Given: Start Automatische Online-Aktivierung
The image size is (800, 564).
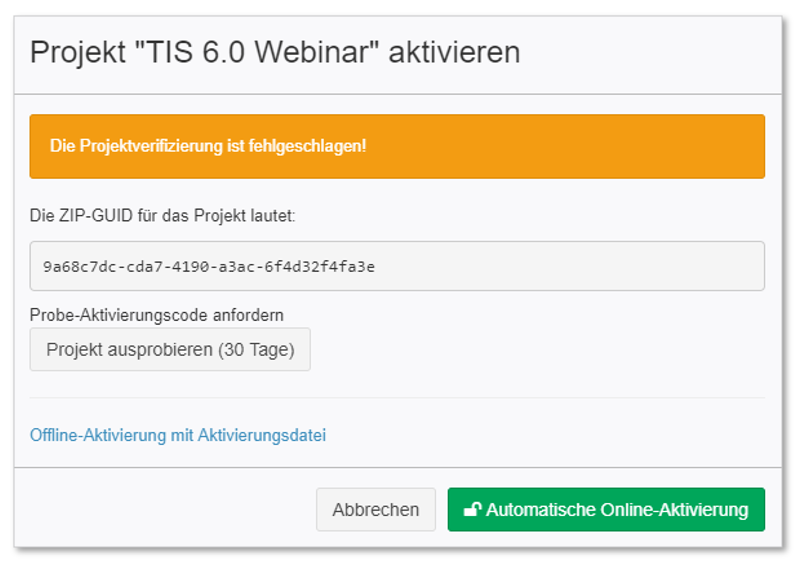Looking at the screenshot, I should coord(606,509).
